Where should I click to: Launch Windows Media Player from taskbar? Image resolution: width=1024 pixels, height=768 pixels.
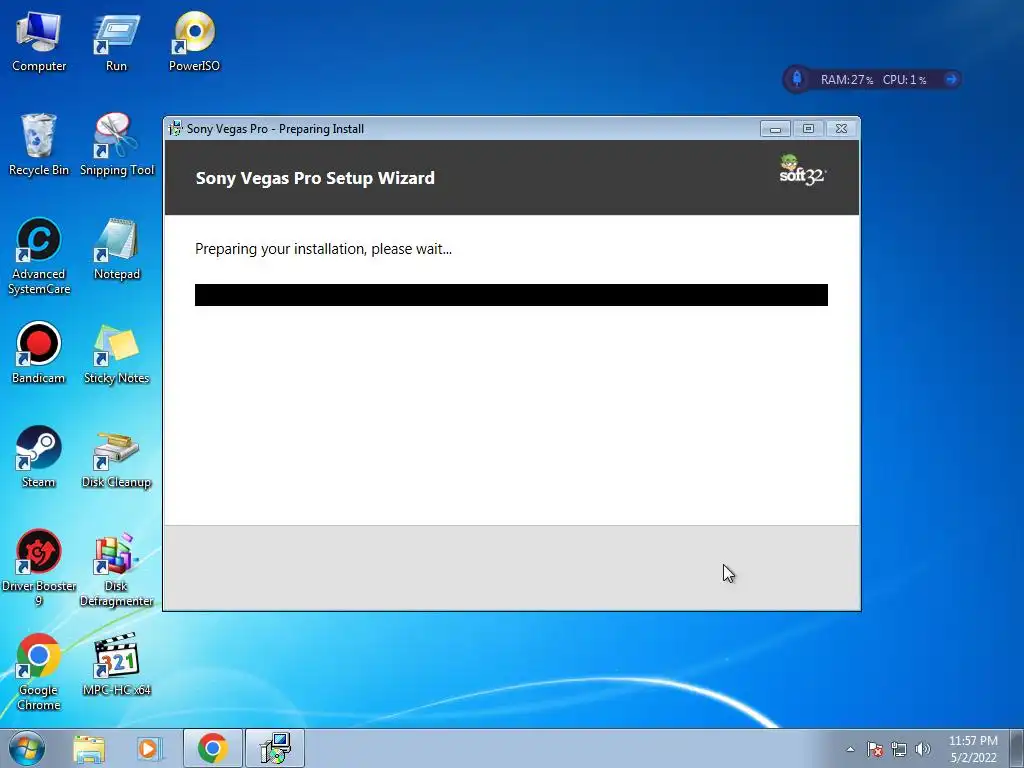[149, 748]
